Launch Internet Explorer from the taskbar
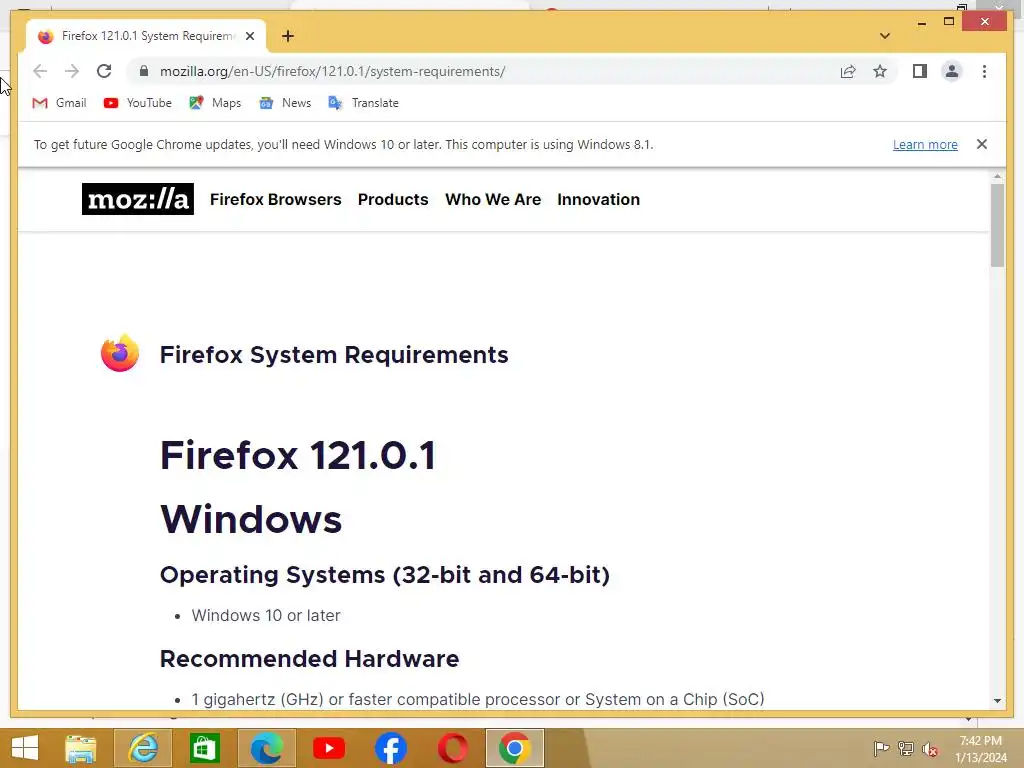Screen dimensions: 1024x768 pos(143,748)
